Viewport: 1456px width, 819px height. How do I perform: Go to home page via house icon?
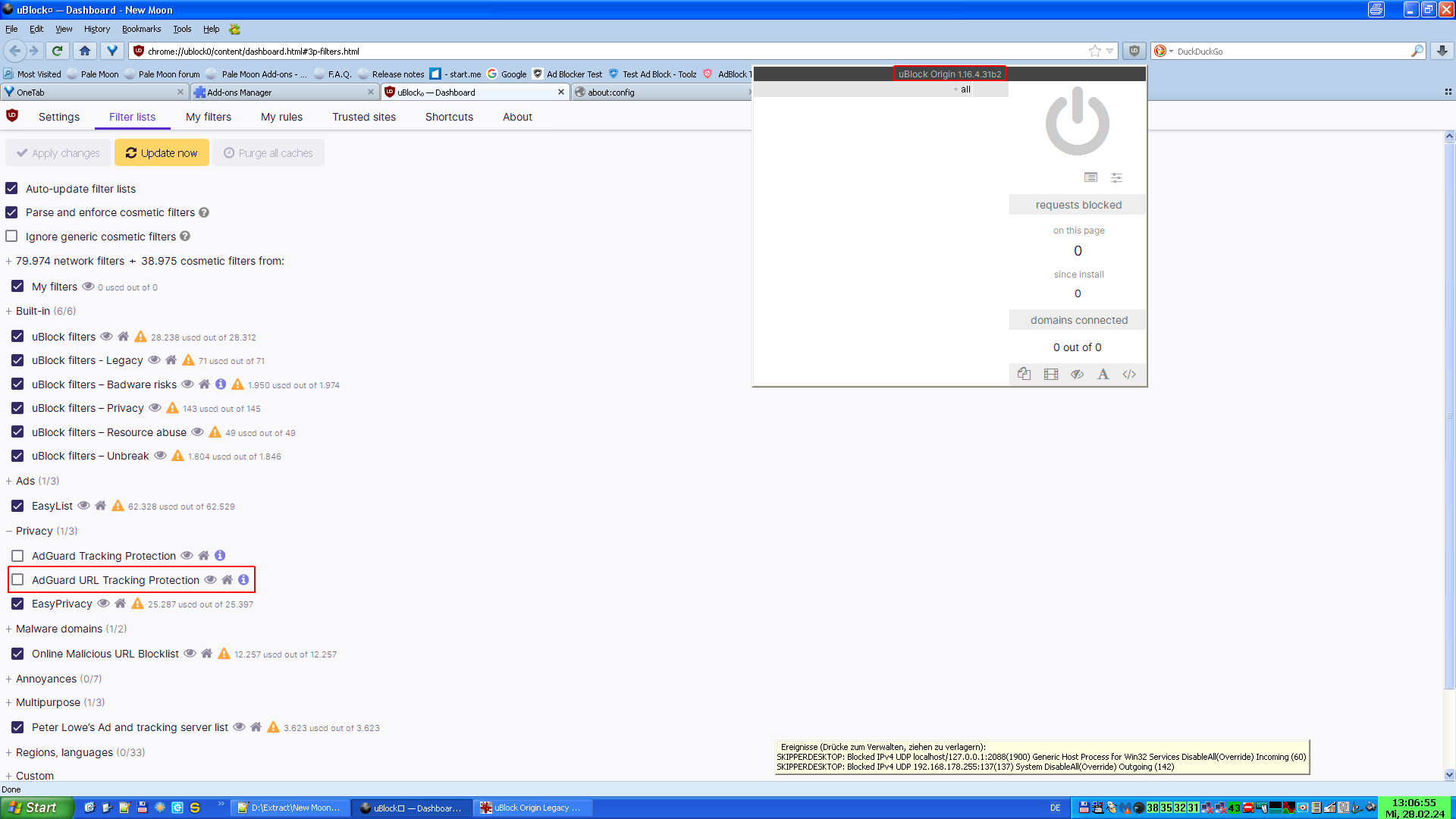(85, 51)
